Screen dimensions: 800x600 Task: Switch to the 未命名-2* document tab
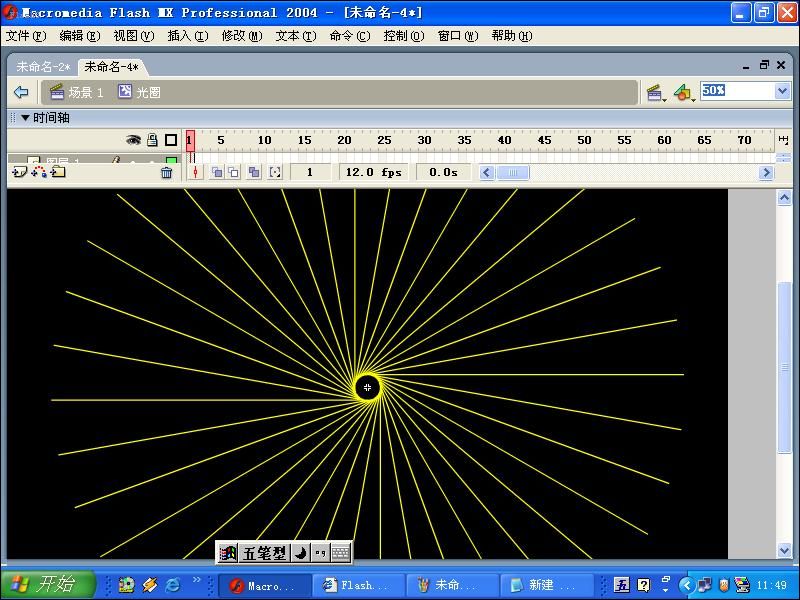click(43, 67)
